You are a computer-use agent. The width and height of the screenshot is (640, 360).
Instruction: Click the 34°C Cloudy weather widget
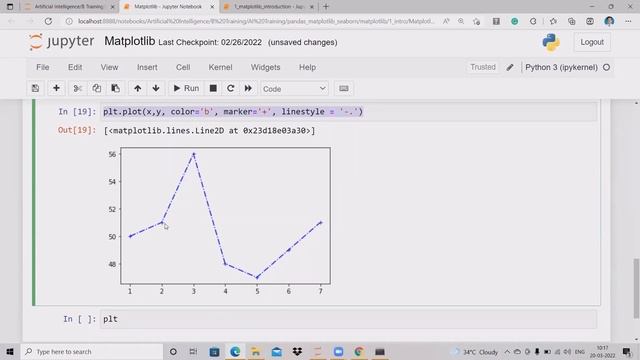[476, 352]
